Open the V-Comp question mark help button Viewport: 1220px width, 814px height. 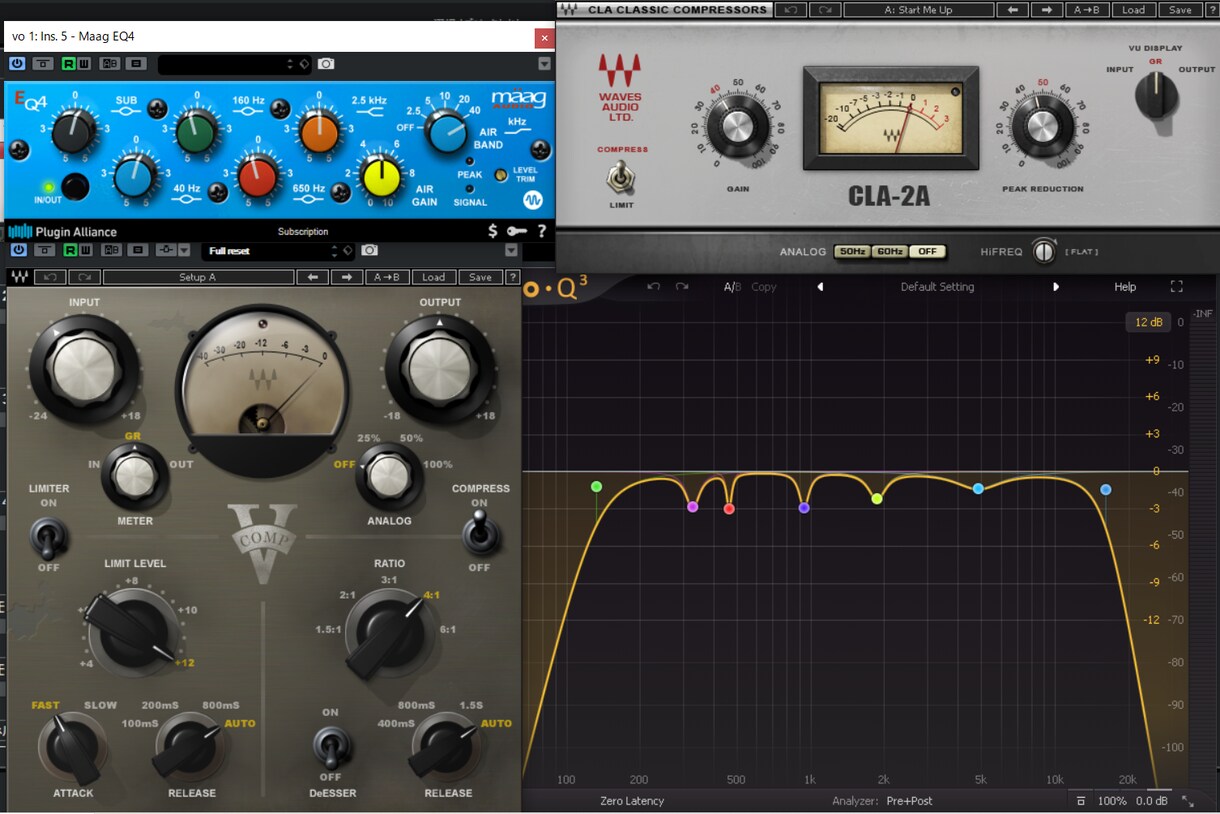pos(513,277)
